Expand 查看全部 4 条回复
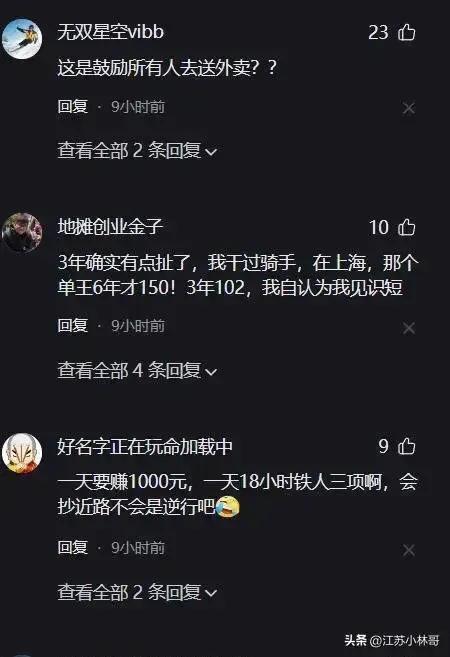 [x=137, y=370]
